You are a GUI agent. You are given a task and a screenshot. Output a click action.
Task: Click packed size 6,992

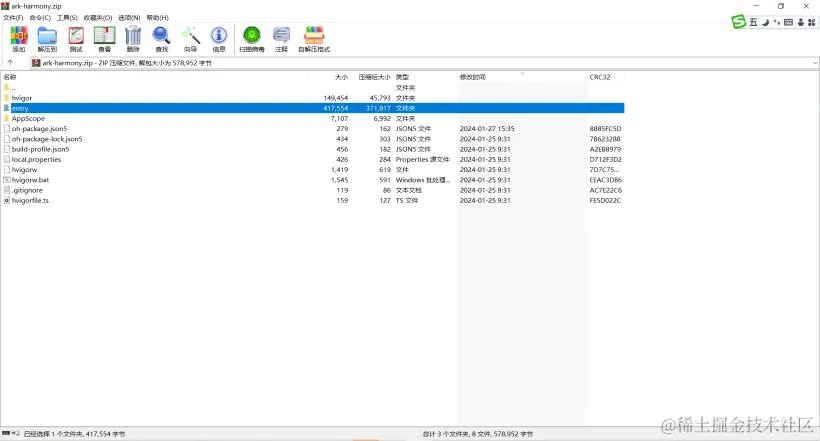coord(382,118)
